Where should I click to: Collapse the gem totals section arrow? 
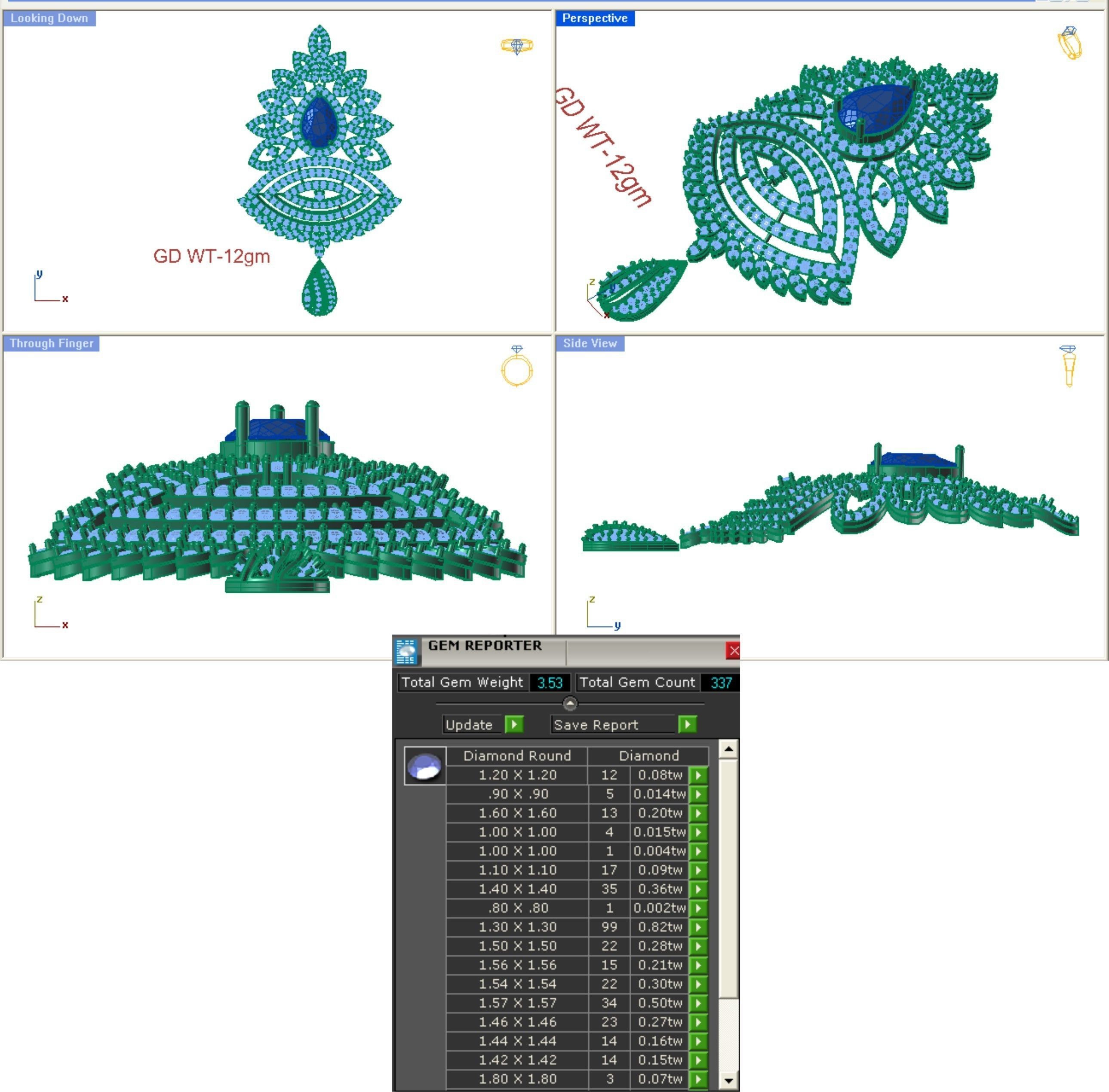coord(570,703)
